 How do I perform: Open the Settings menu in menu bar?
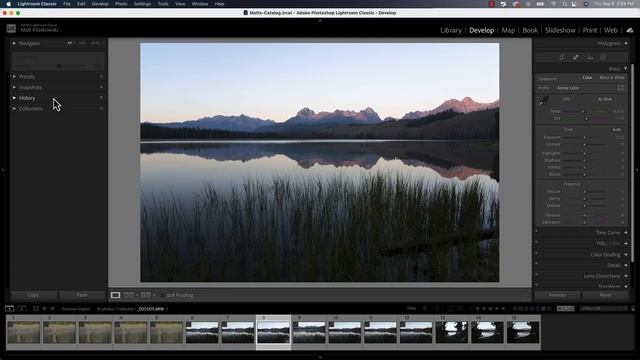tap(142, 4)
